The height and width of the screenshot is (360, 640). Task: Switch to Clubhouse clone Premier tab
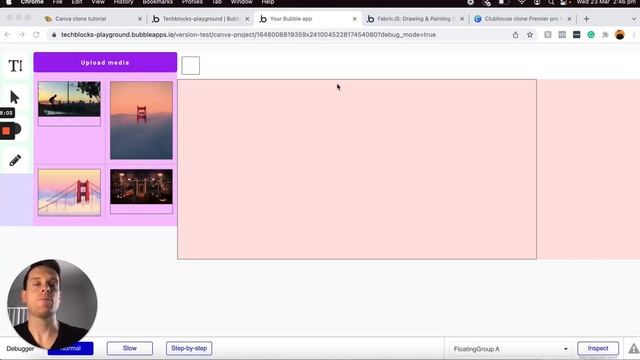tap(523, 19)
